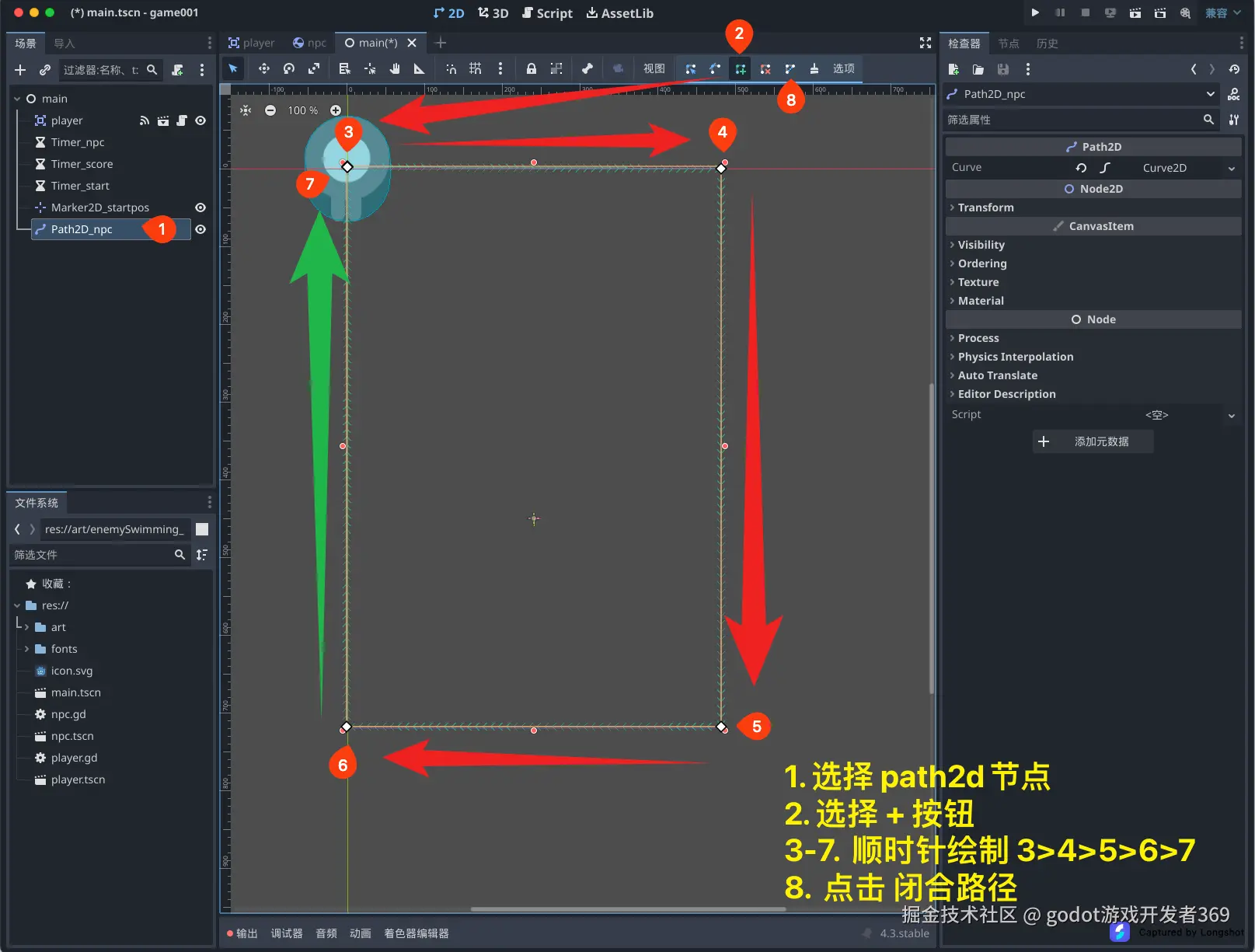Hide the Marker2D_startpos node
1255x952 pixels.
pyautogui.click(x=200, y=207)
